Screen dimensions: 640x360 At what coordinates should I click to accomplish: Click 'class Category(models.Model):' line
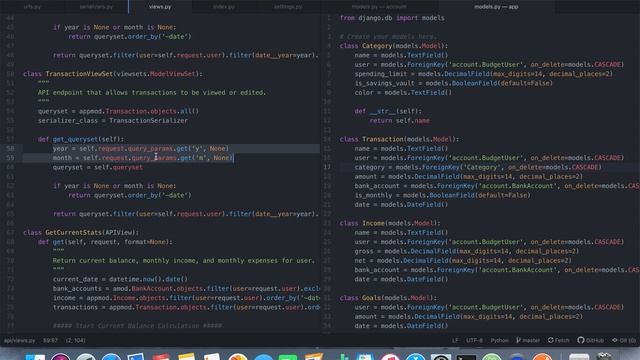tap(393, 46)
